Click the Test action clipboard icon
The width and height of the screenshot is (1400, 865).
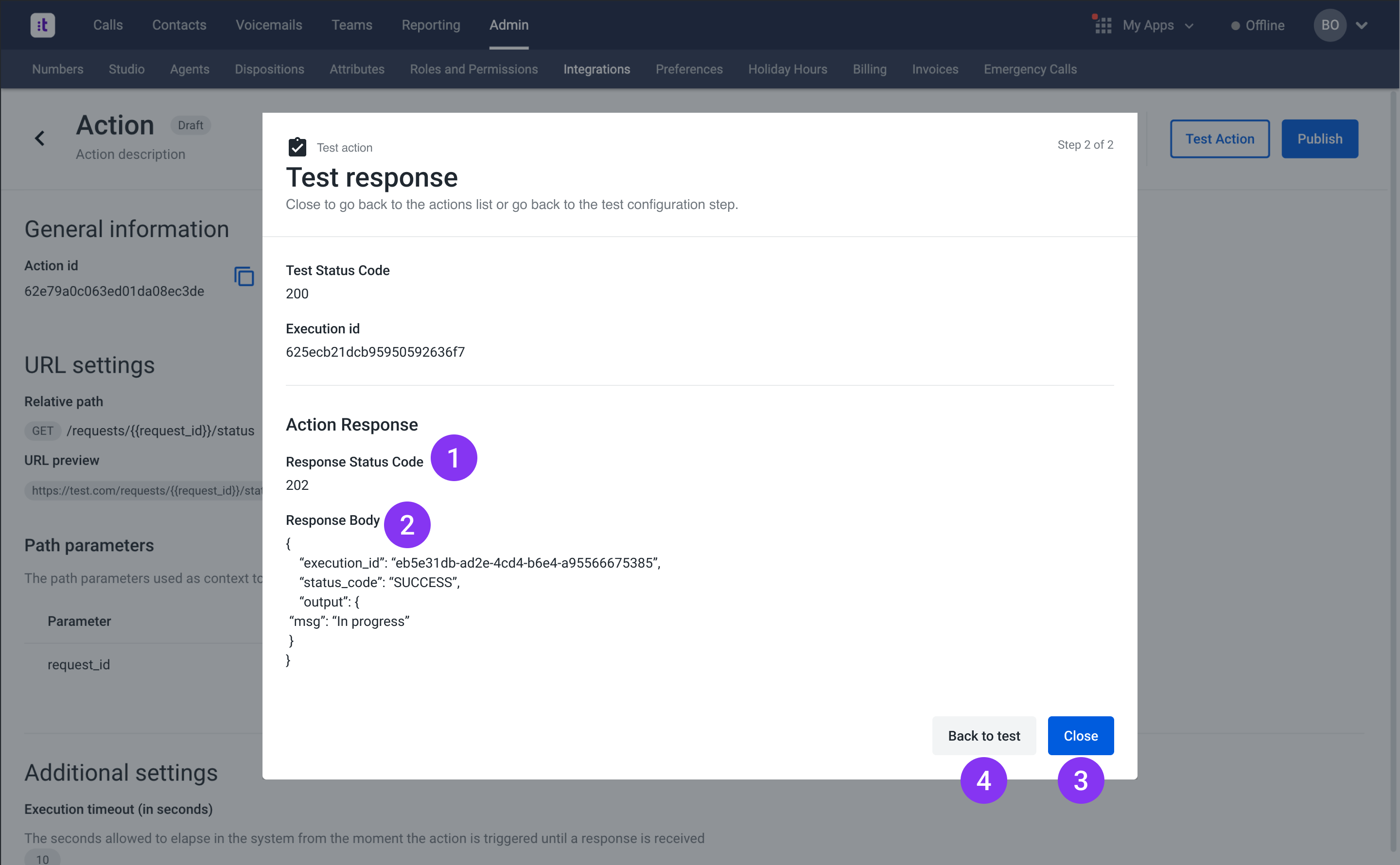297,147
